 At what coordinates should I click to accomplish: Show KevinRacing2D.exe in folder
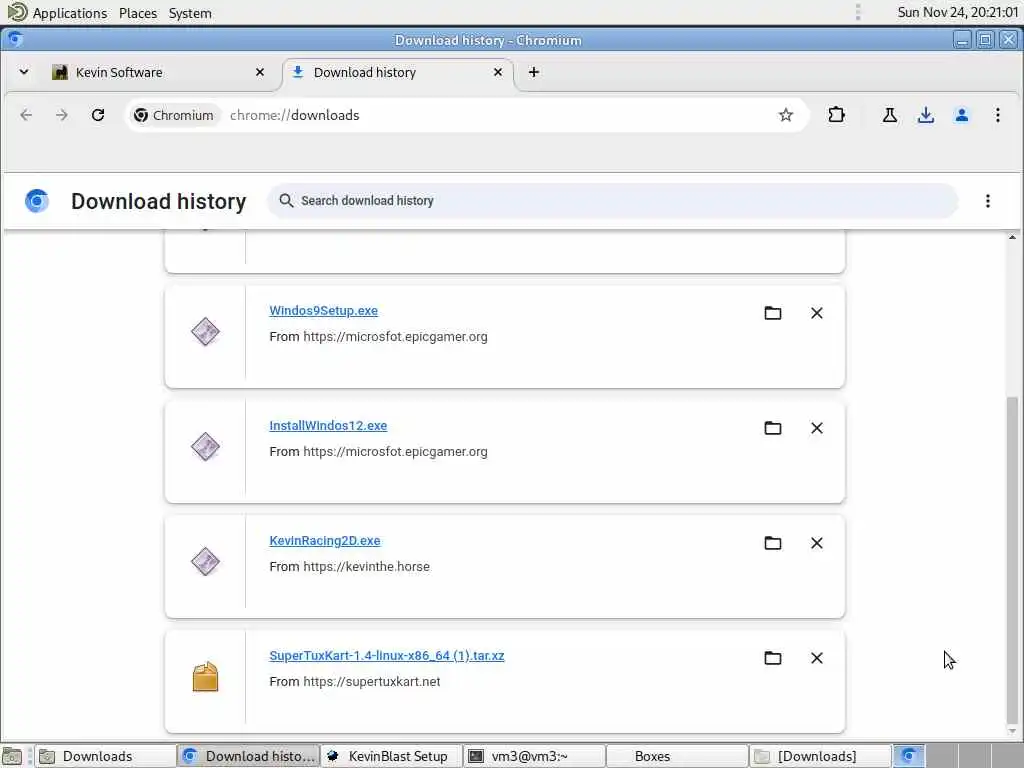coord(773,543)
